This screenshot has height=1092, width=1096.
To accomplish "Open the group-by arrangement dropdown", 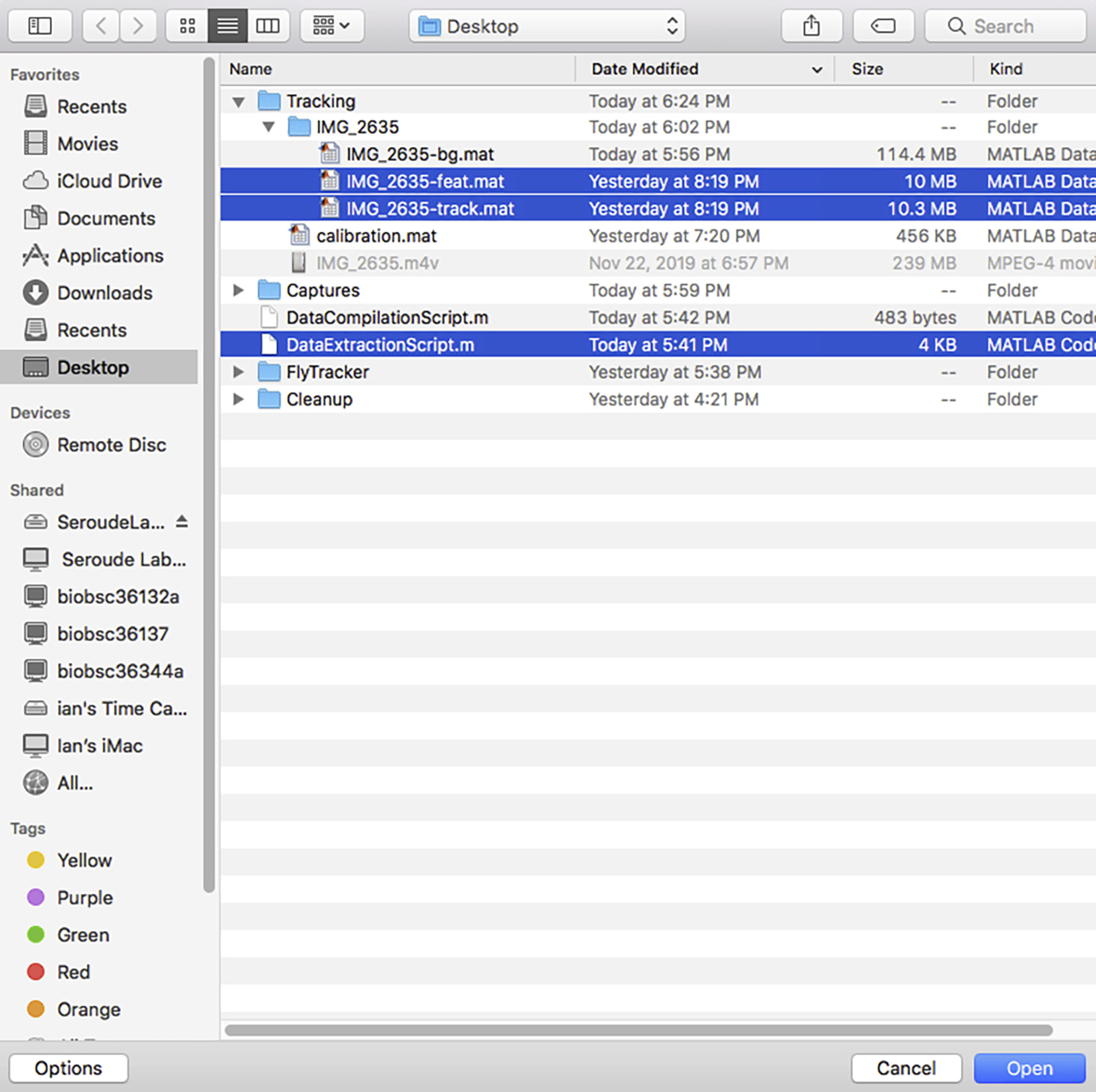I will click(331, 26).
